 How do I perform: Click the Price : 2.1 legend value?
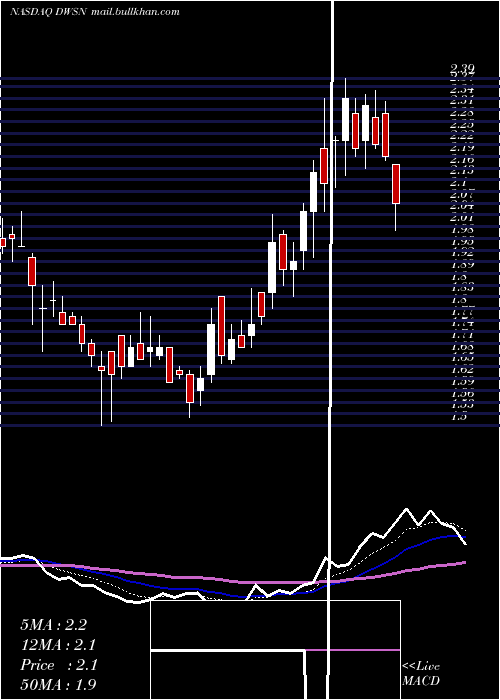[x=58, y=665]
